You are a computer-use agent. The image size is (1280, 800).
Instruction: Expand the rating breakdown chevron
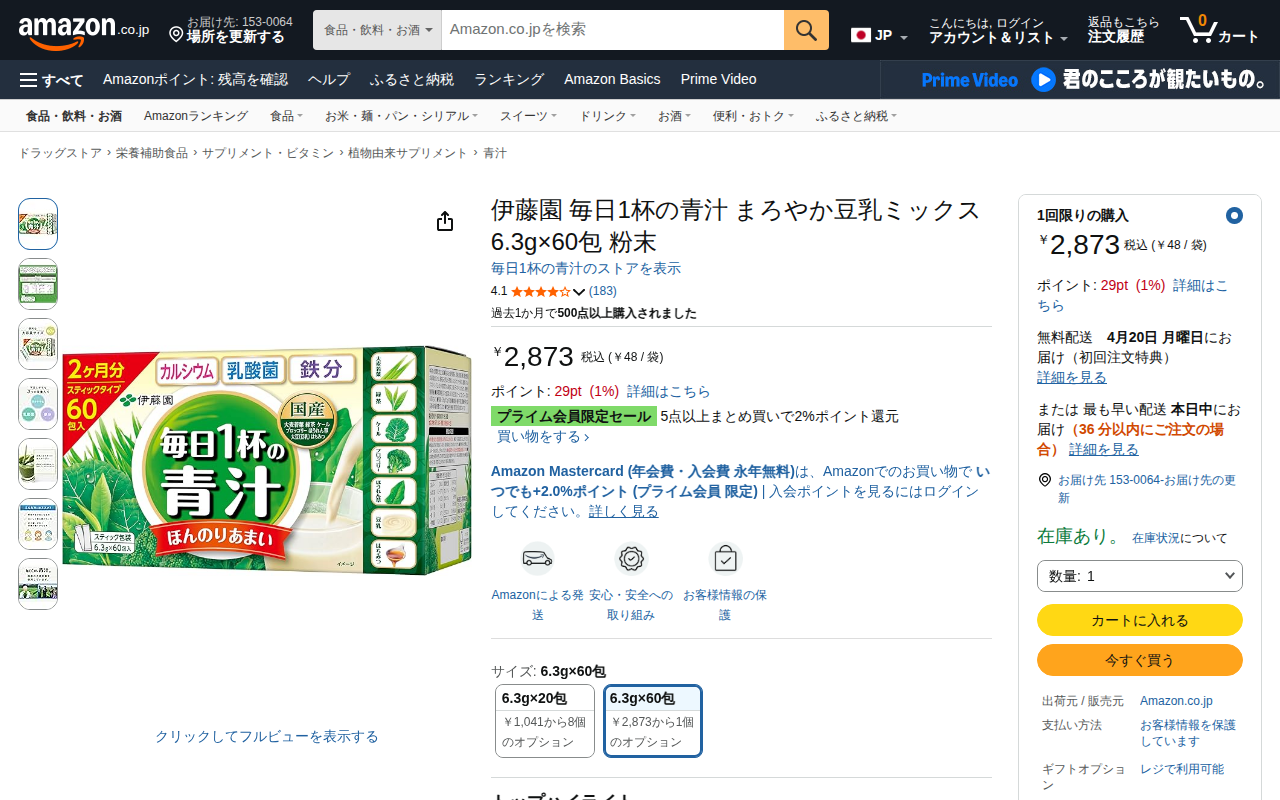pos(579,292)
